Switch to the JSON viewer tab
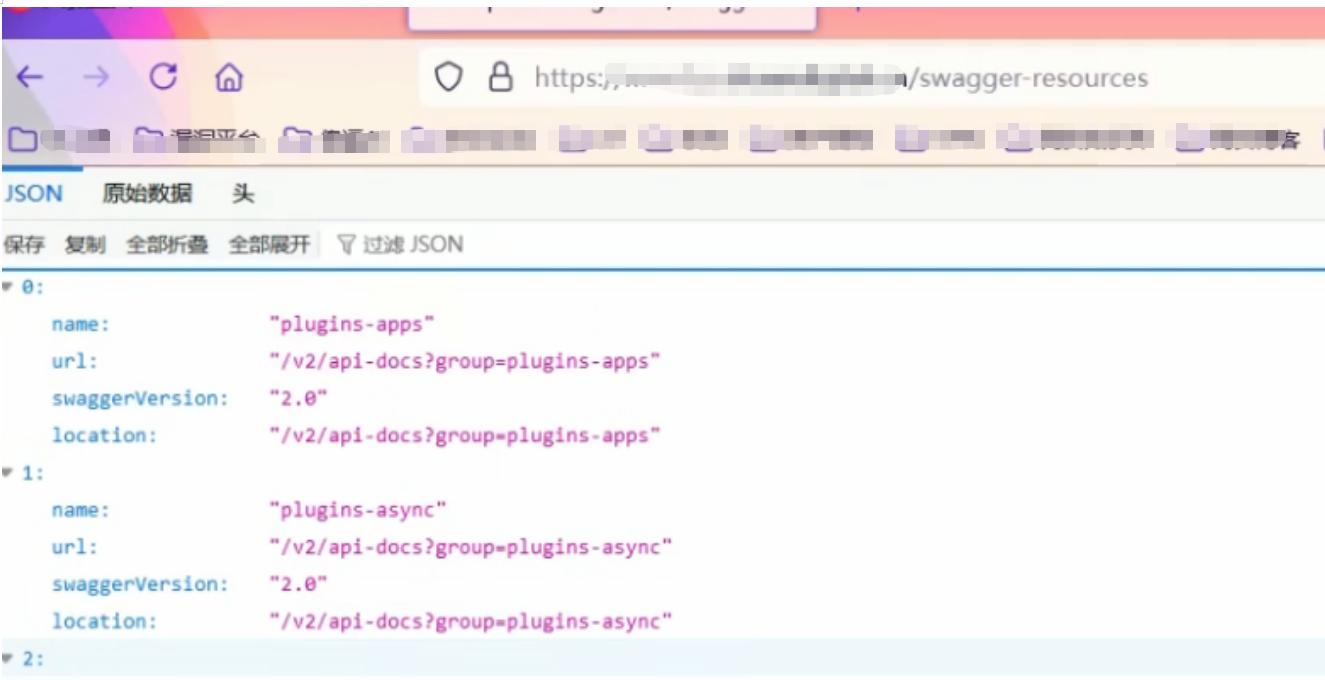Image resolution: width=1325 pixels, height=680 pixels. [34, 194]
